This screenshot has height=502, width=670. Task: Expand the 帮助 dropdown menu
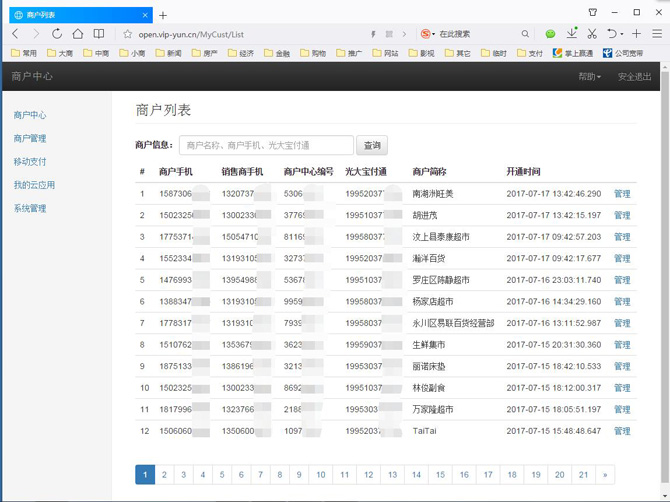click(x=589, y=77)
